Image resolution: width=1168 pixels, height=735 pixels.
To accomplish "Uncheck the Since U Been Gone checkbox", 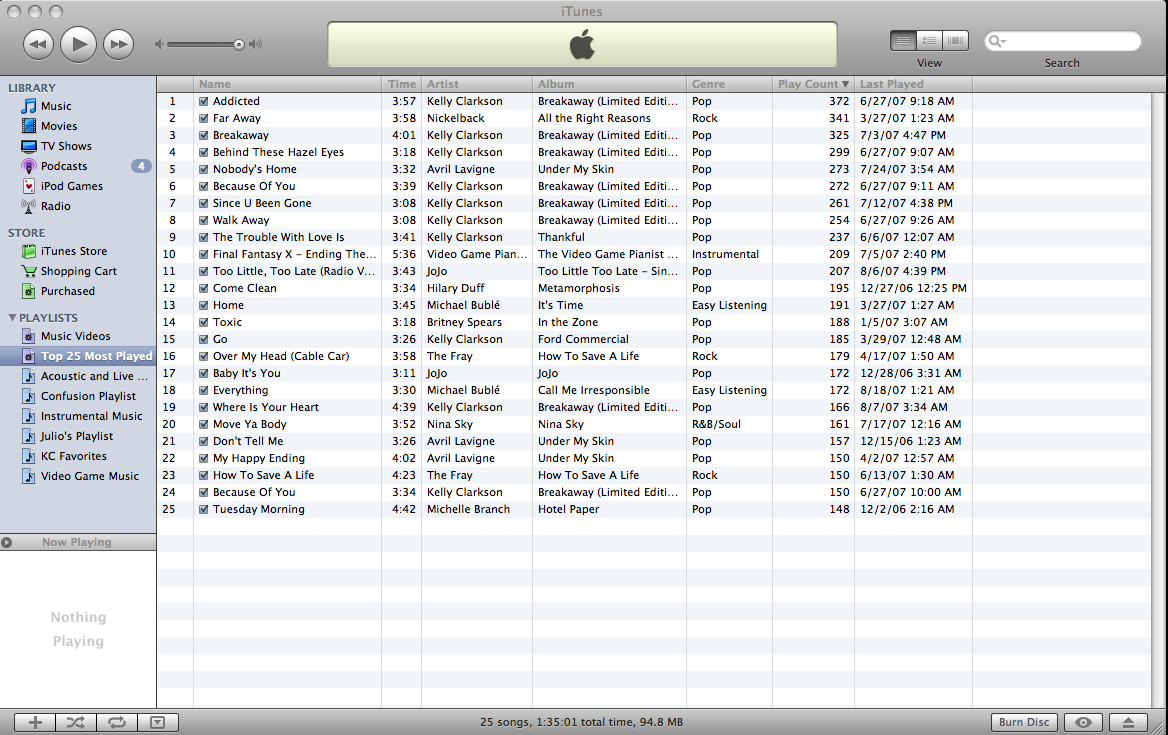I will [x=203, y=203].
